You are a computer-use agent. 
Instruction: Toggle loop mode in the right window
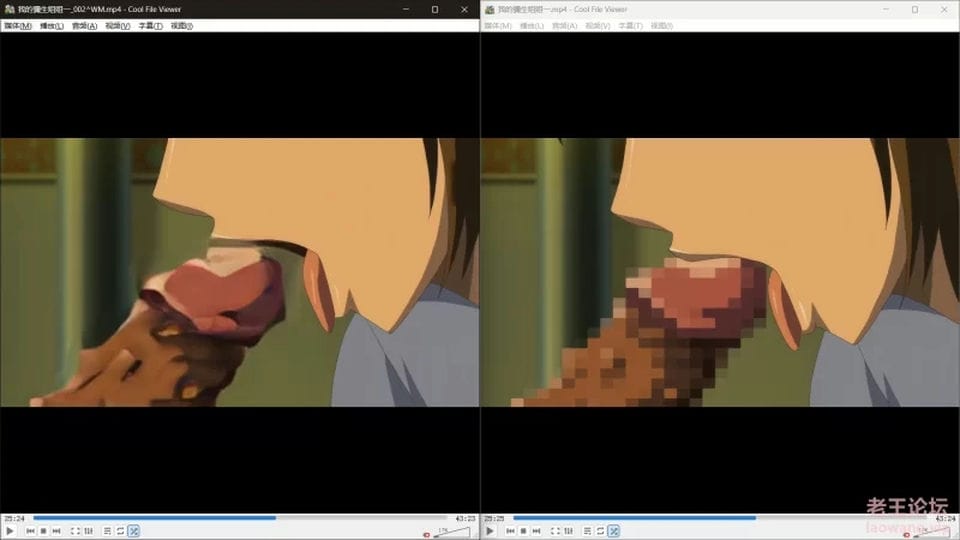tap(601, 531)
